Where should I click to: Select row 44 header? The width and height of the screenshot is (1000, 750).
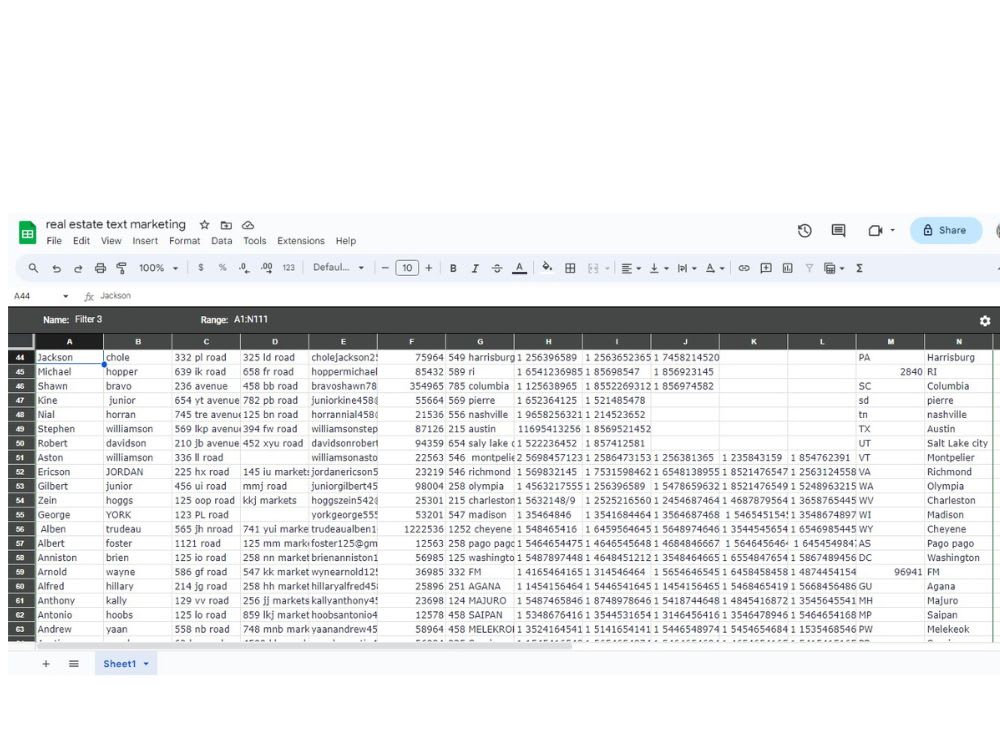click(21, 357)
